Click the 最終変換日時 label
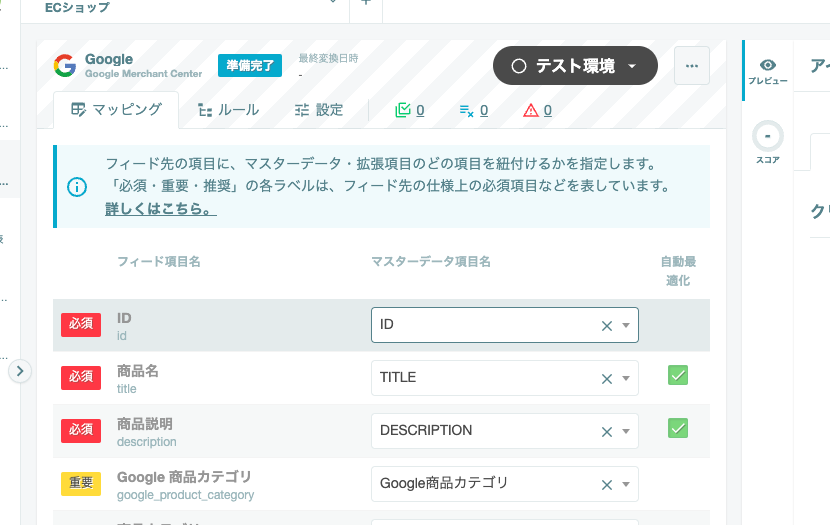830x525 pixels. pos(328,58)
